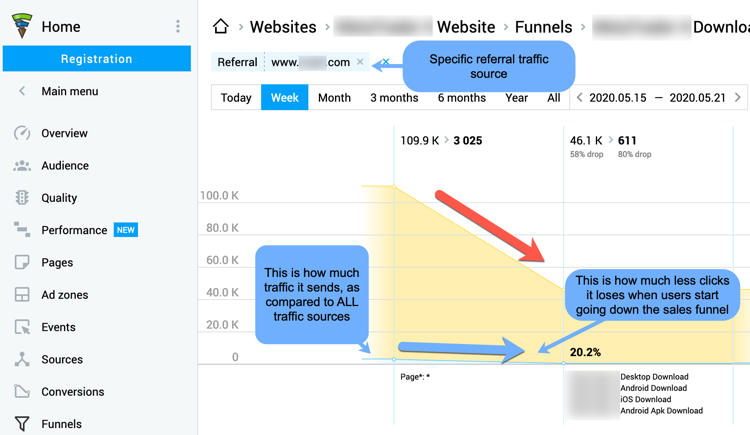Click the Funnels breadcrumb link
750x435 pixels.
click(x=543, y=27)
